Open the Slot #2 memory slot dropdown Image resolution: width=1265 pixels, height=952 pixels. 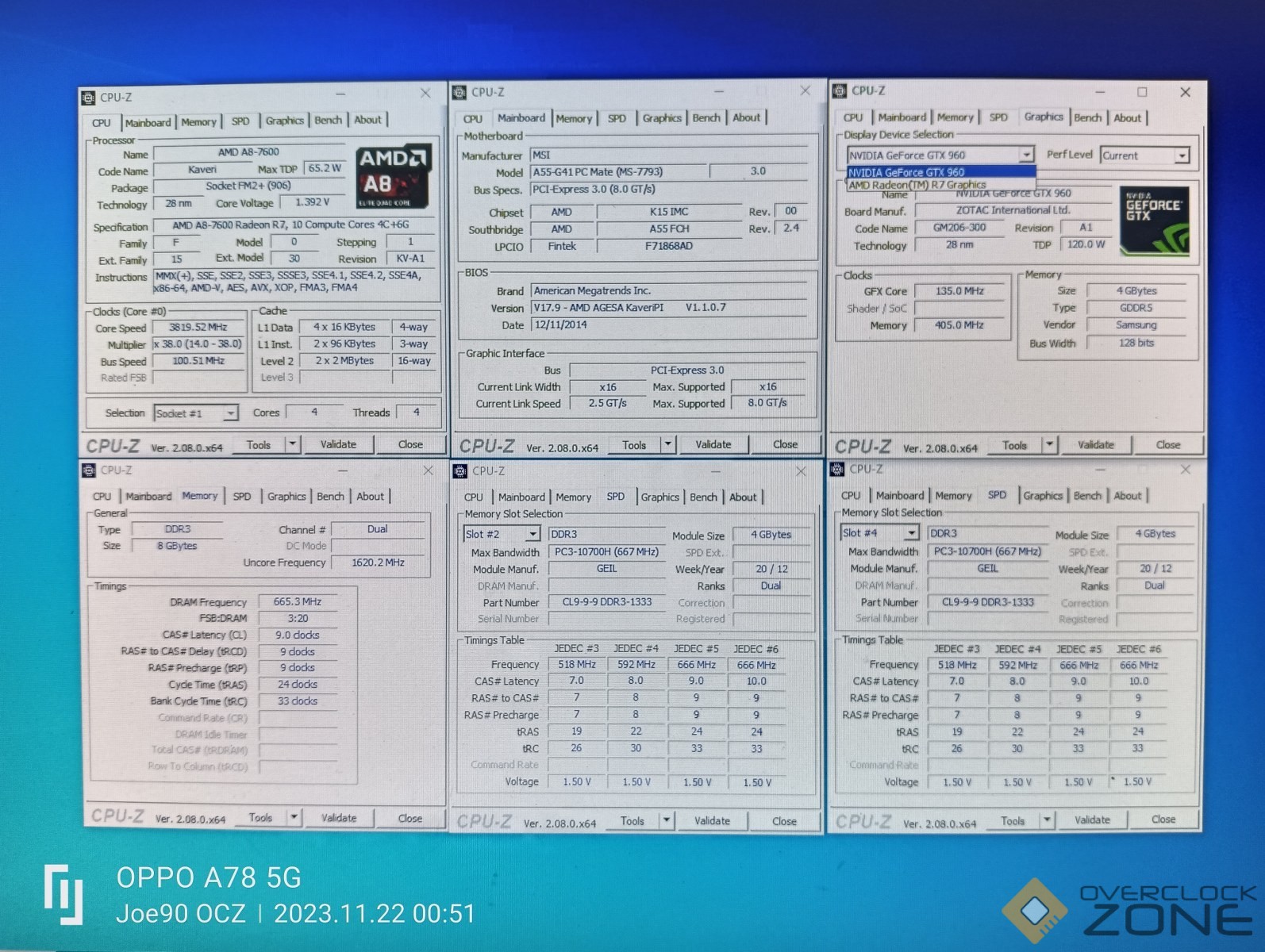click(x=533, y=534)
